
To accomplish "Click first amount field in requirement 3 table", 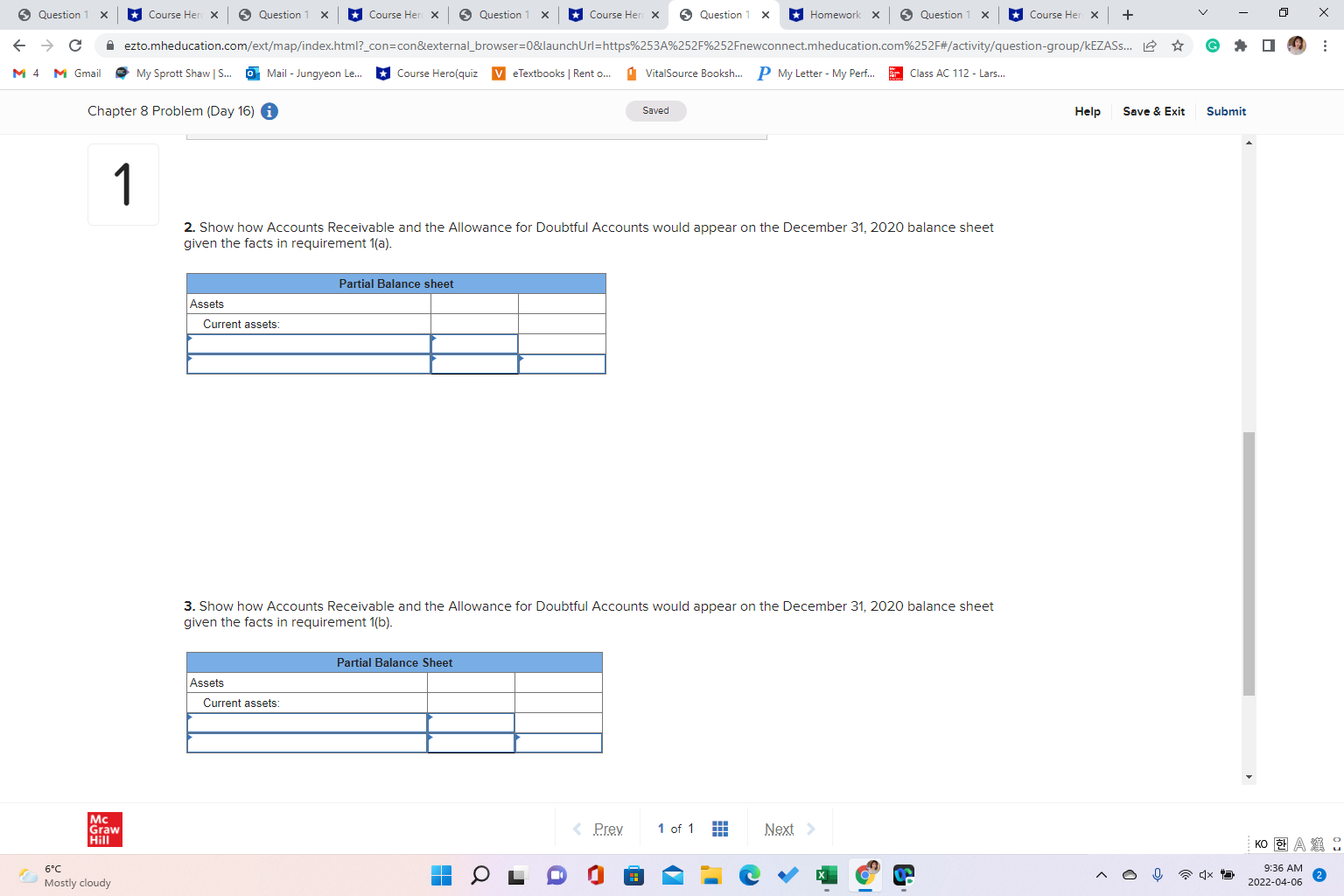I will click(471, 723).
